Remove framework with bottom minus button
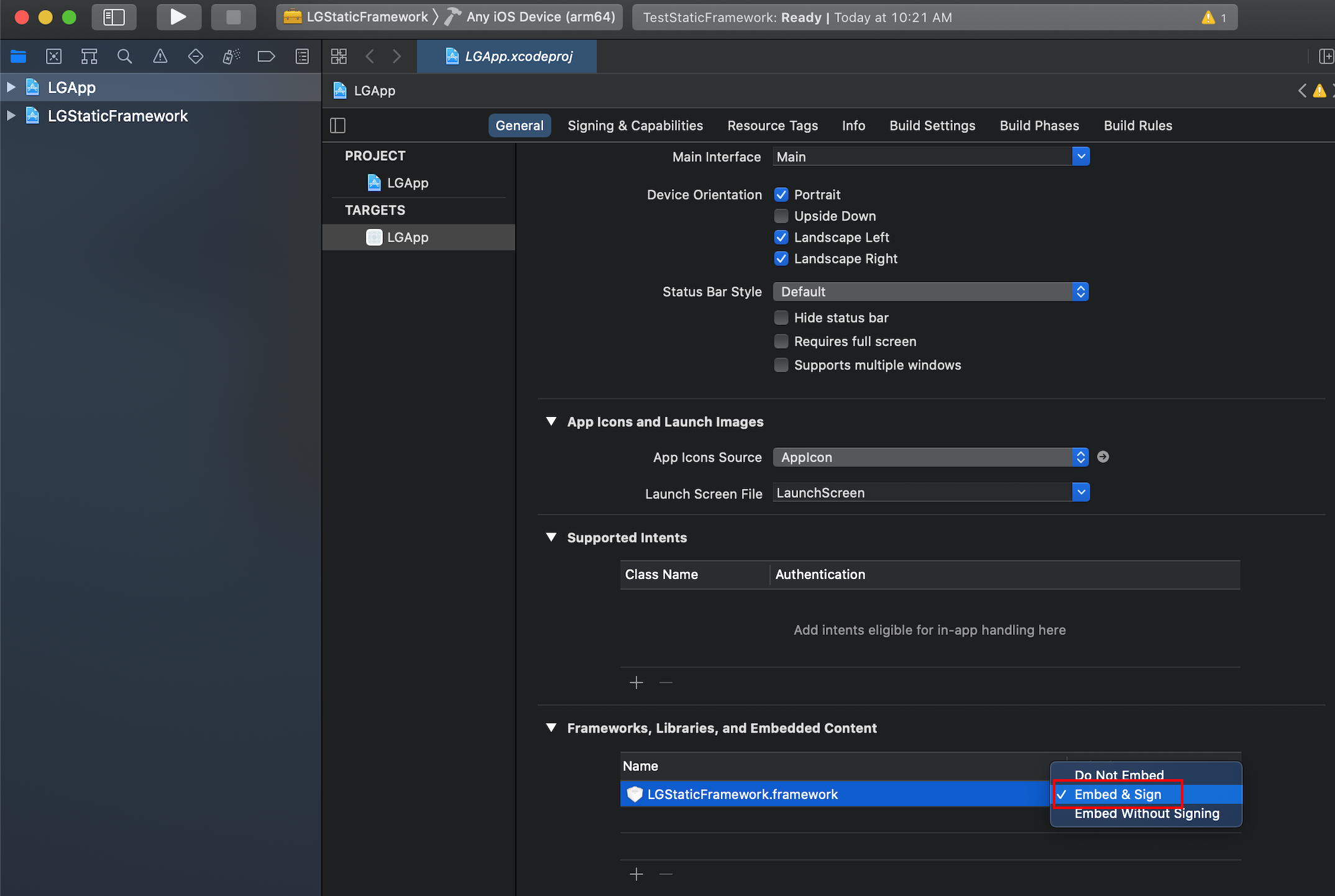This screenshot has height=896, width=1335. (666, 875)
